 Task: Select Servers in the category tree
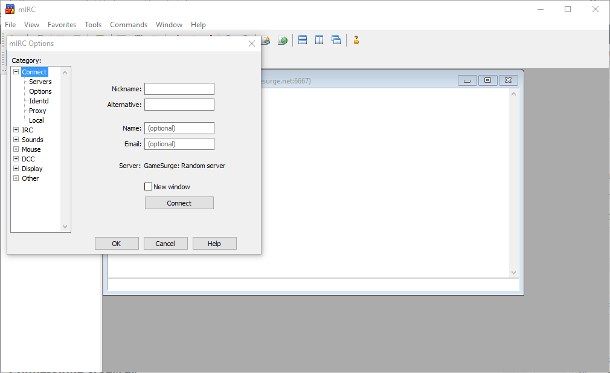(40, 82)
